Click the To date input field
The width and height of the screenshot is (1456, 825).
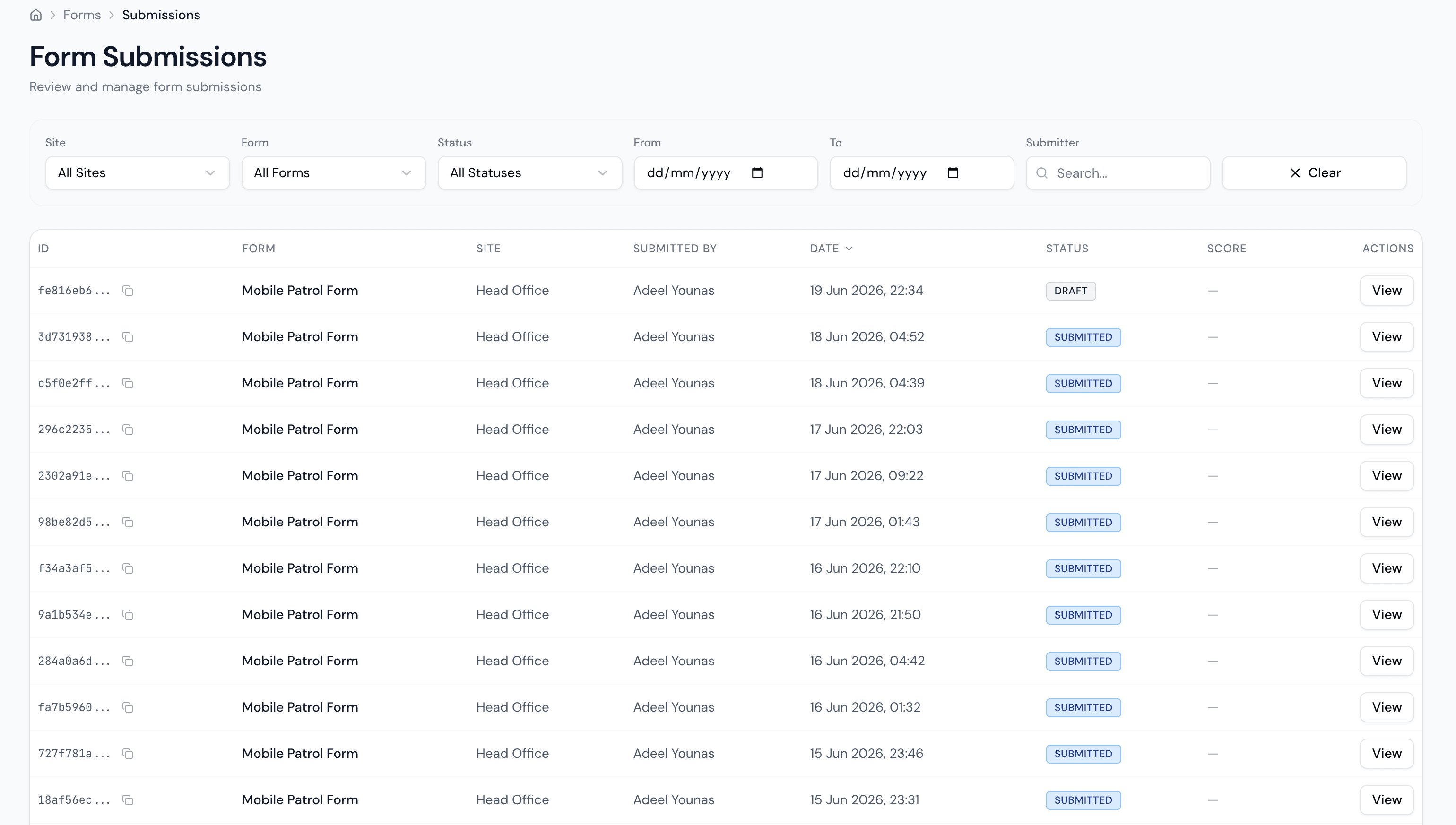tap(921, 173)
